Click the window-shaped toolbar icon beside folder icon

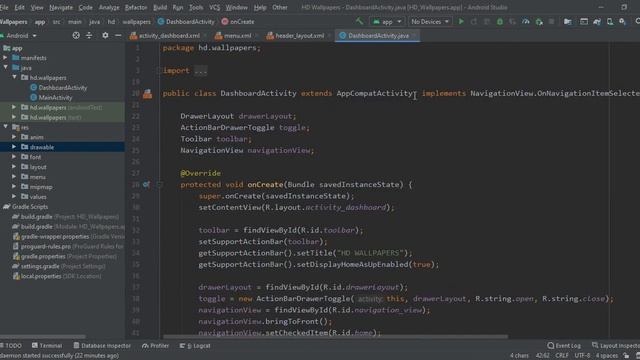point(584,21)
